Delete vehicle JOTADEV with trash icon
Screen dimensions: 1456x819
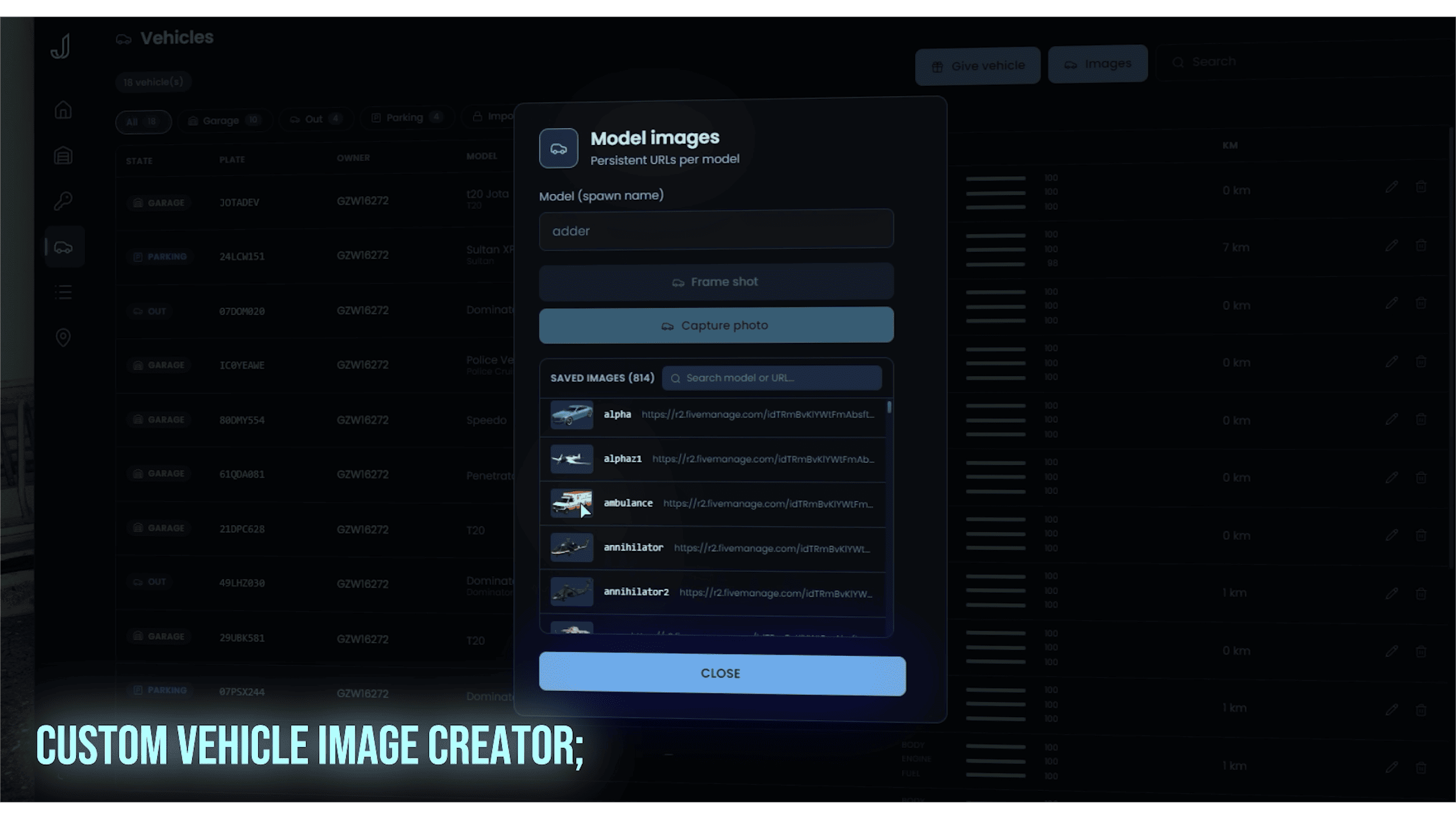coord(1421,187)
